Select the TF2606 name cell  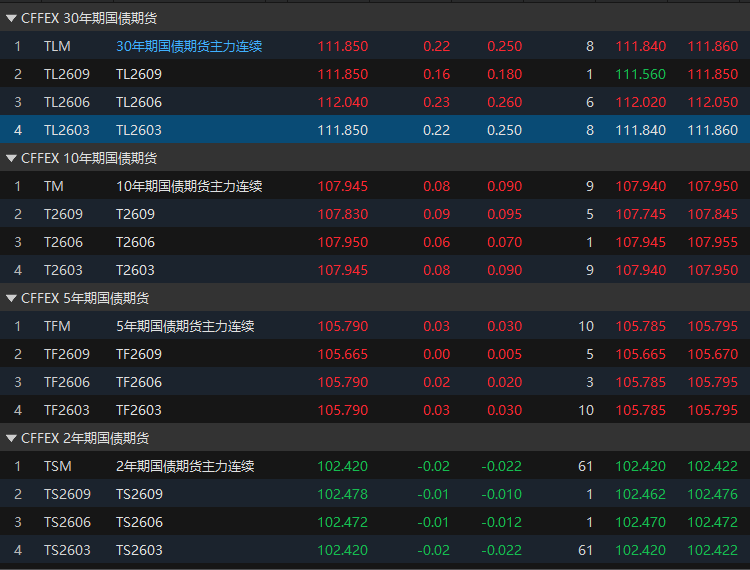[x=139, y=382]
